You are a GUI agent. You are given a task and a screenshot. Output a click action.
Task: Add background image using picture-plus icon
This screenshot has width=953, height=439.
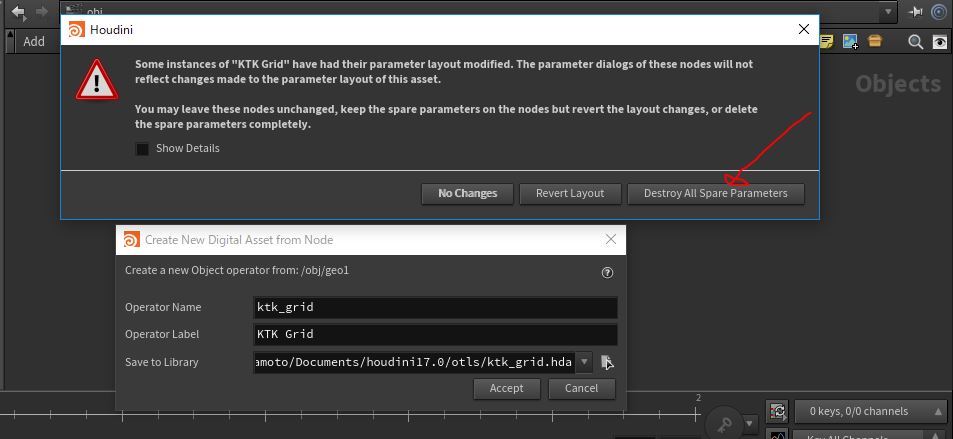pos(850,41)
